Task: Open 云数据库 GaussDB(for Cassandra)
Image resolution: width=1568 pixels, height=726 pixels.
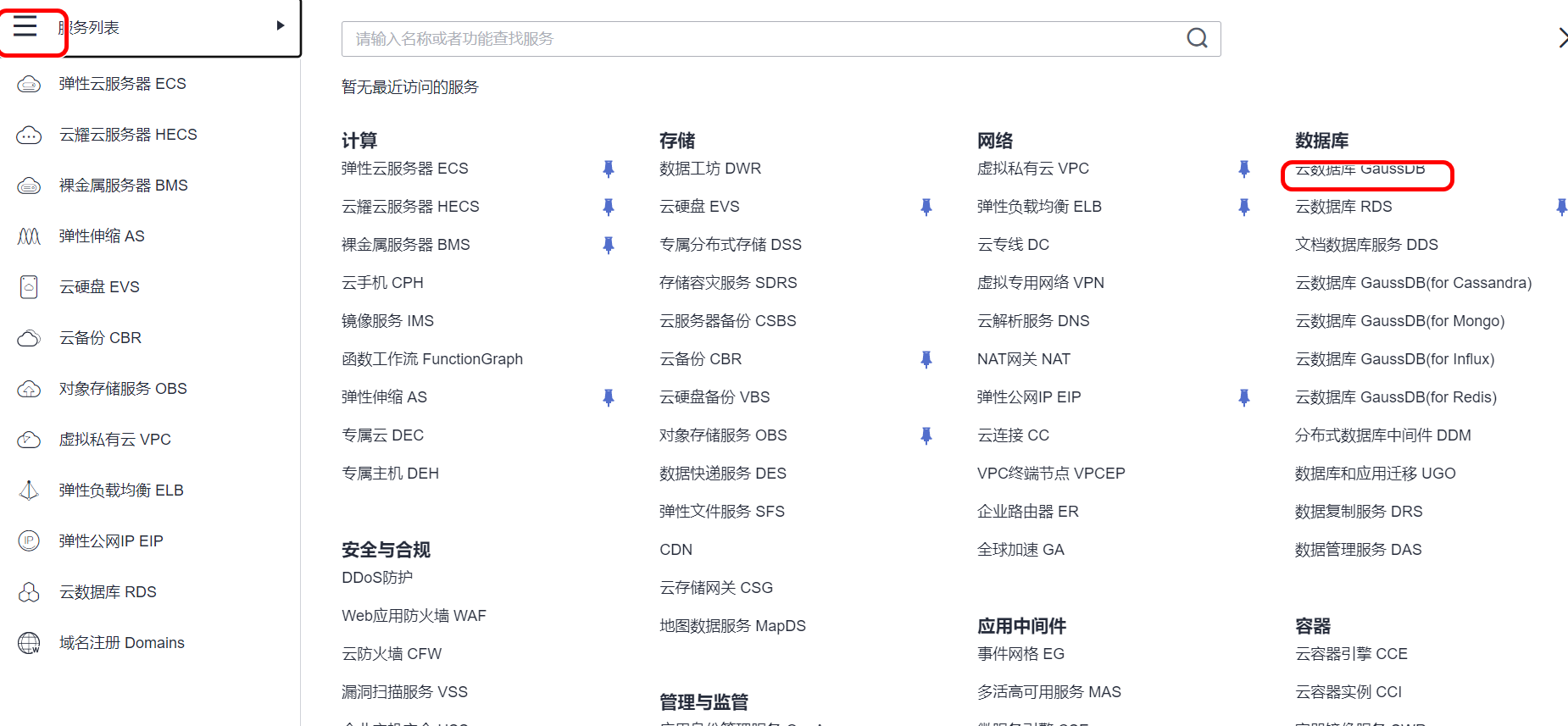Action: click(1414, 283)
